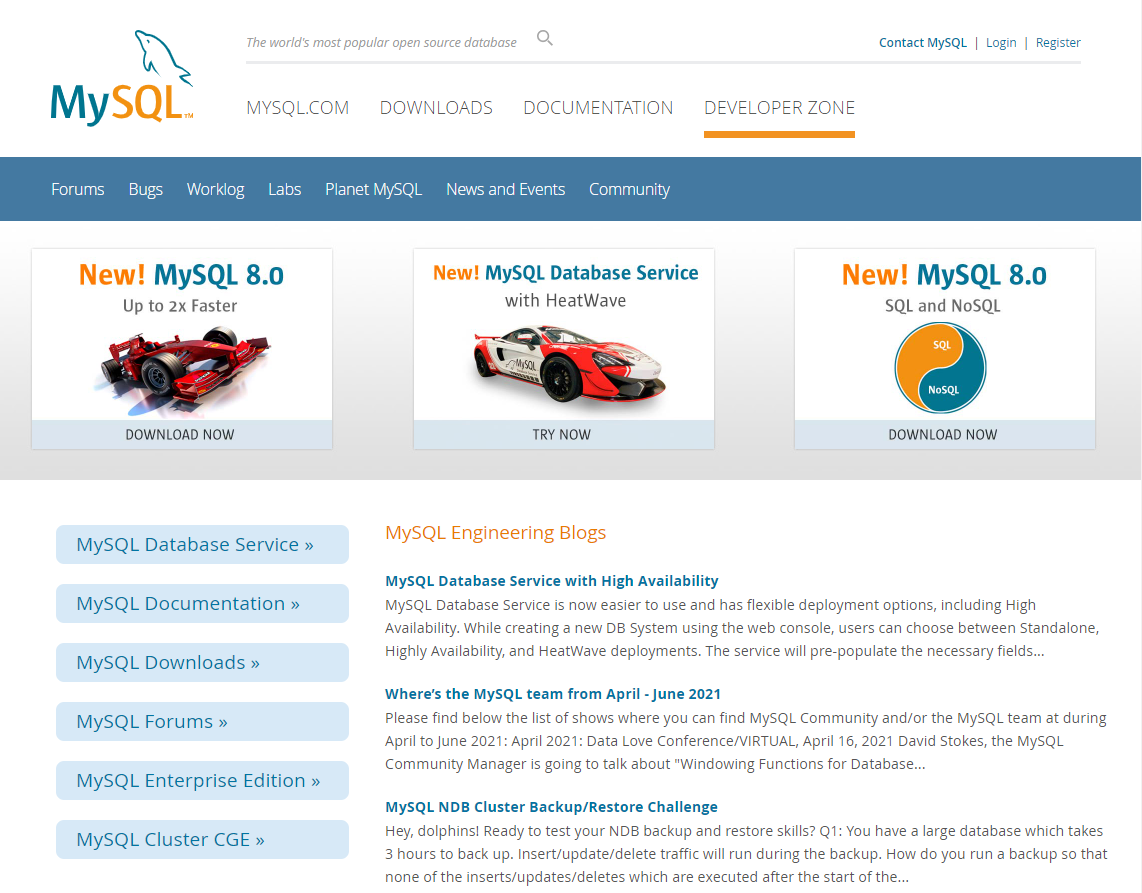1142x893 pixels.
Task: Open the Bugs menu item
Action: (146, 189)
